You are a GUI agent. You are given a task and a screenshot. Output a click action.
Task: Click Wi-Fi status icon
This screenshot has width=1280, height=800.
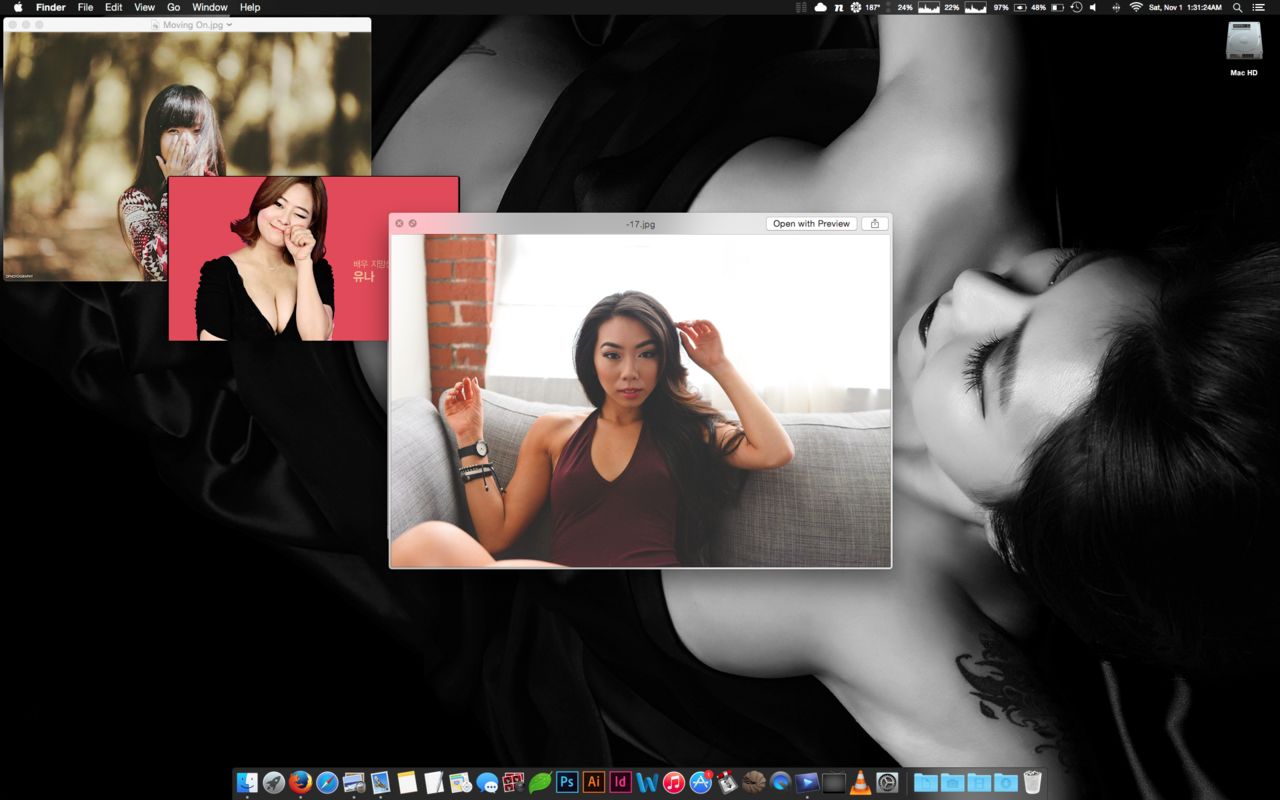pyautogui.click(x=1136, y=7)
